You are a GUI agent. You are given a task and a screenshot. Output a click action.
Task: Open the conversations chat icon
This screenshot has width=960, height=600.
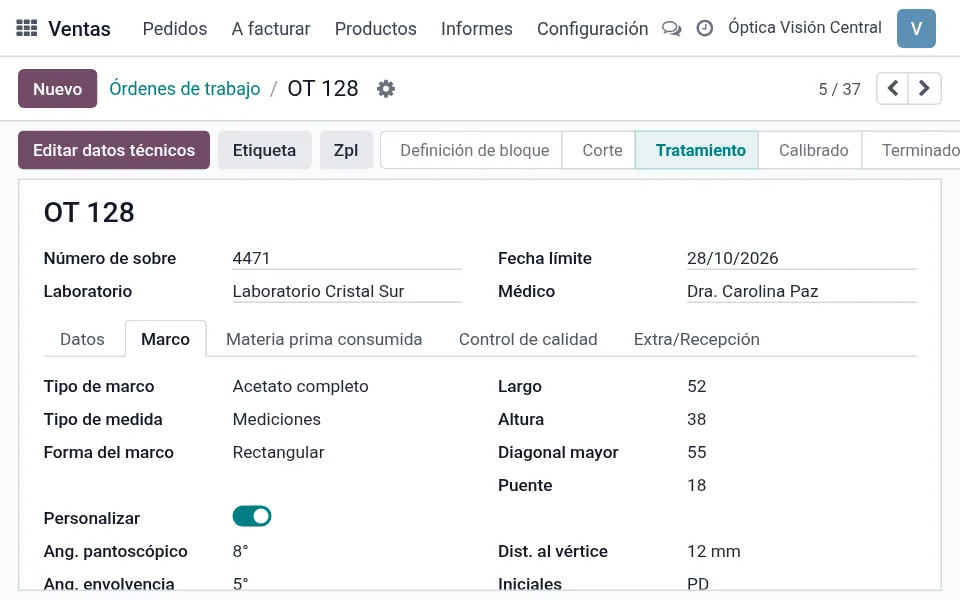tap(672, 29)
